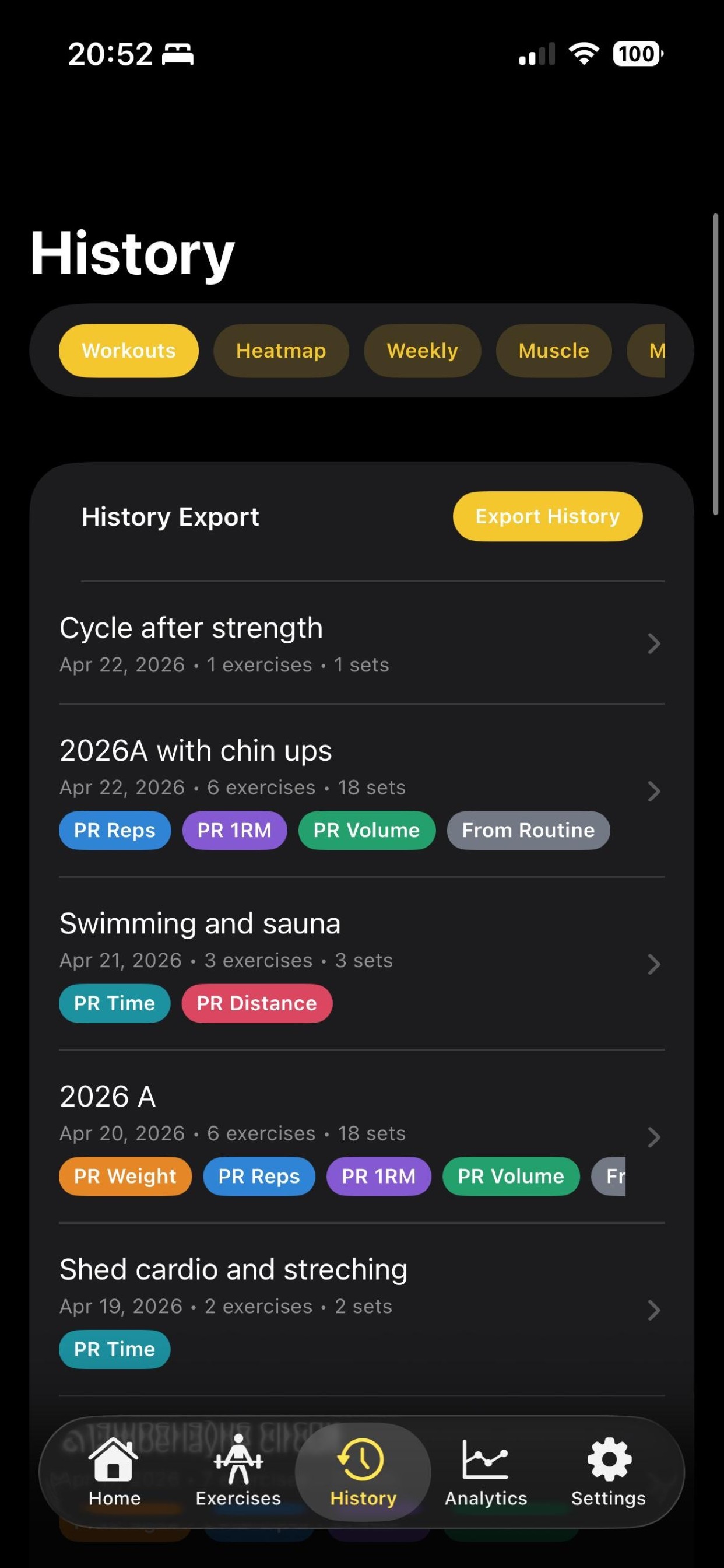Select the Workouts filter pill
This screenshot has height=1568, width=724.
(x=128, y=351)
